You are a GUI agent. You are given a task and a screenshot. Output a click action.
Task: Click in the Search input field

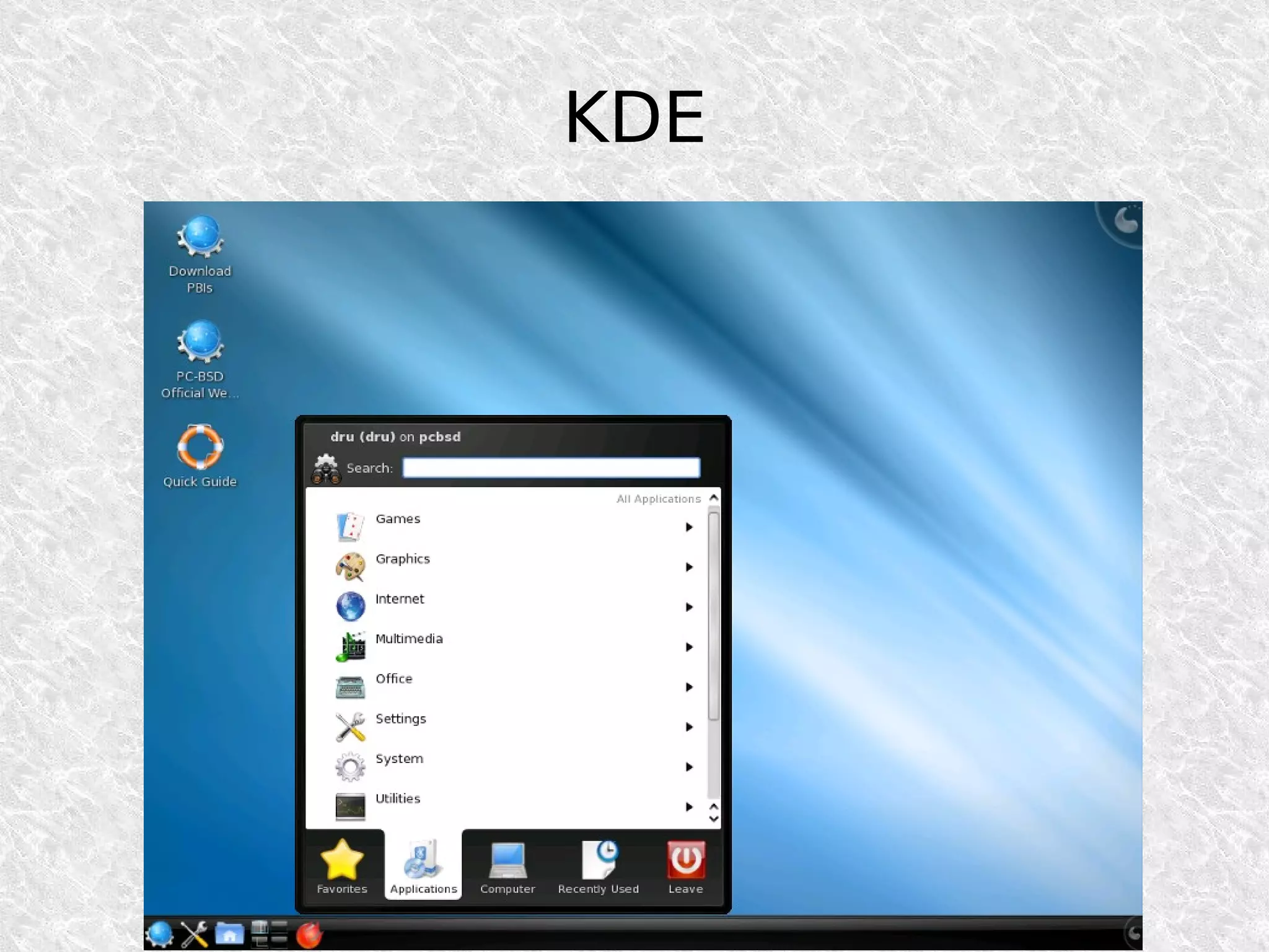tap(551, 468)
